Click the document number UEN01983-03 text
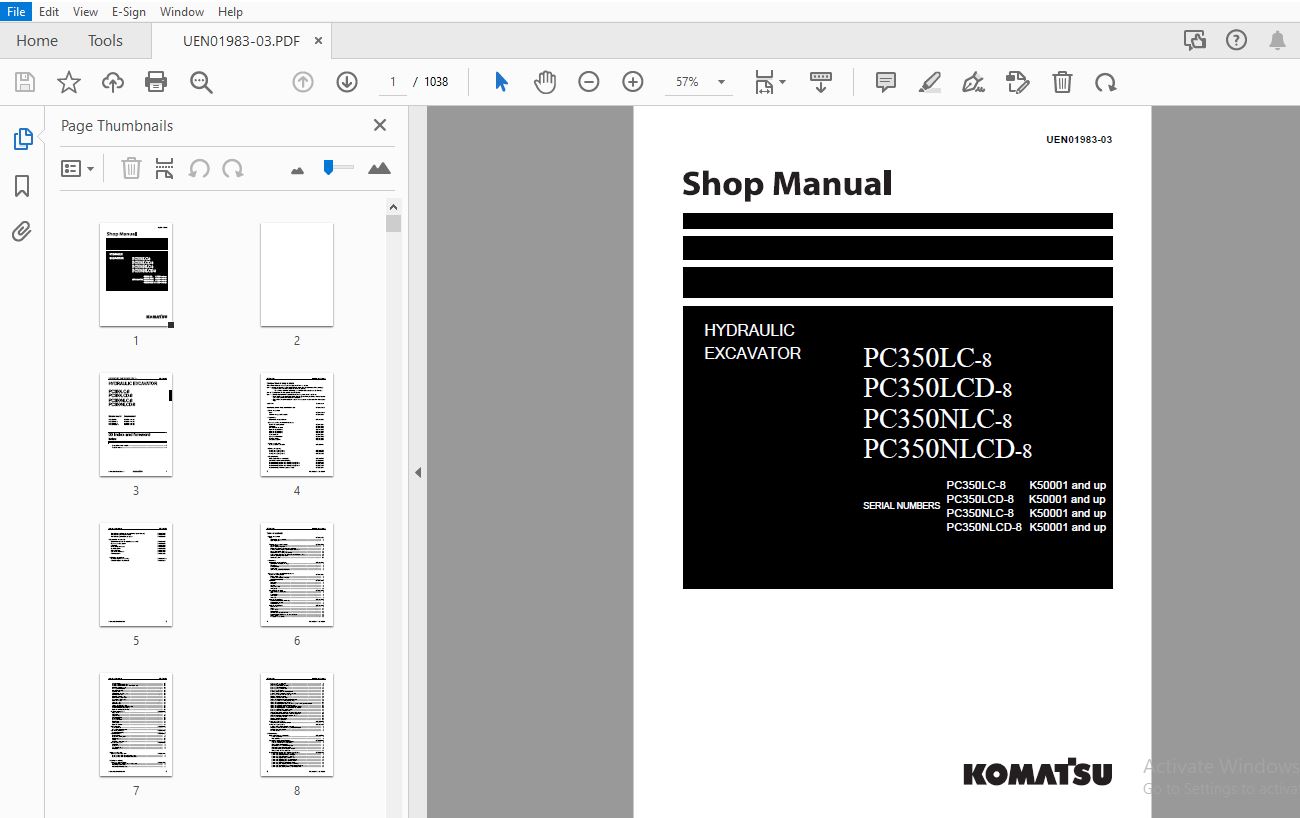 click(1079, 140)
